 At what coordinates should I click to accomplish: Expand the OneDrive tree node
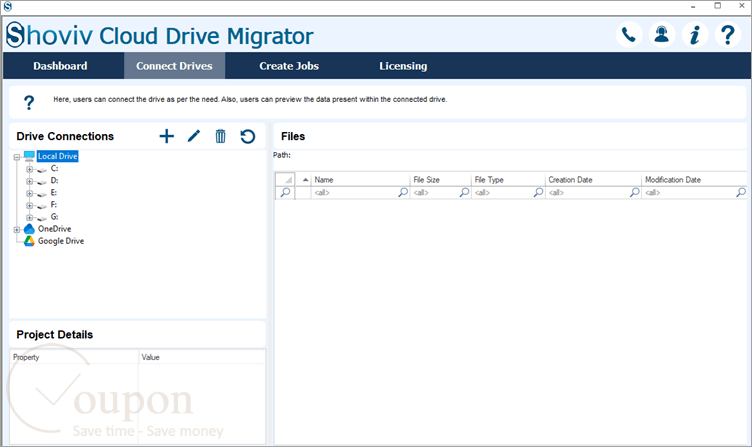[x=17, y=230]
